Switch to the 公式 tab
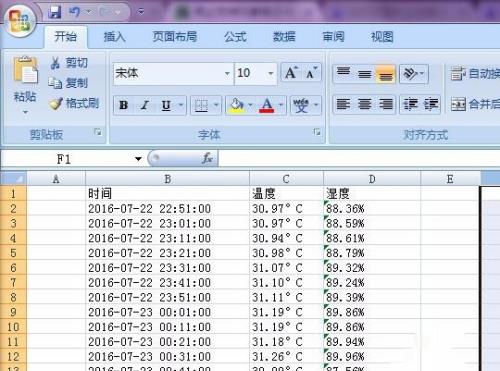 coord(235,36)
